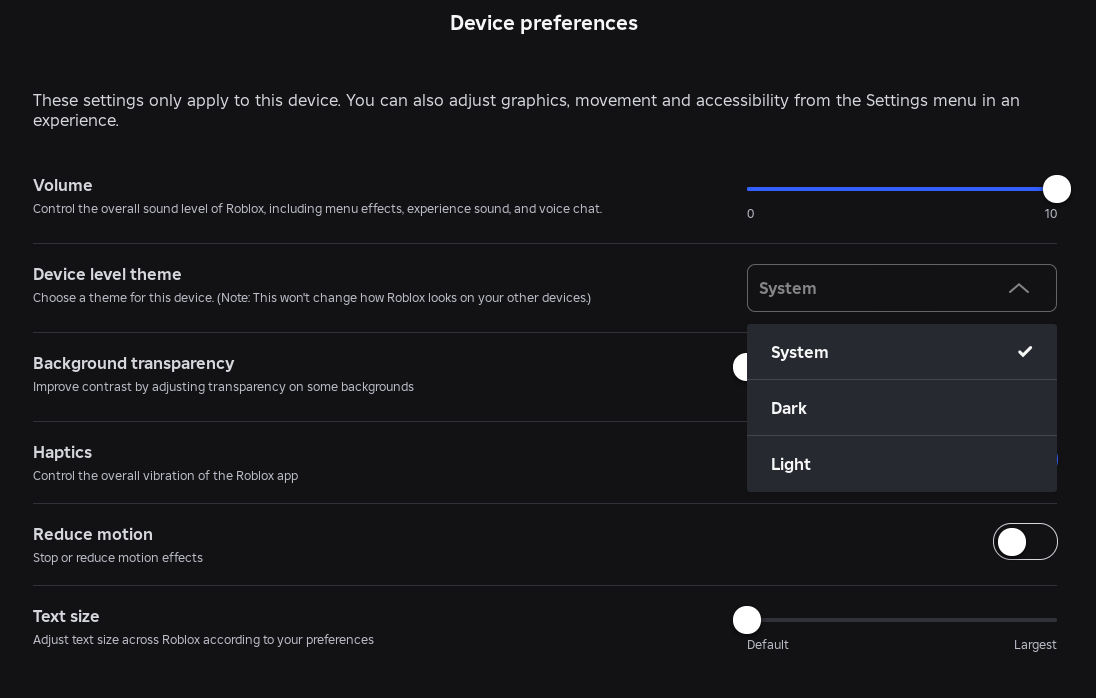This screenshot has height=698, width=1096.
Task: Click the middle of the Volume slider track
Action: coord(900,189)
